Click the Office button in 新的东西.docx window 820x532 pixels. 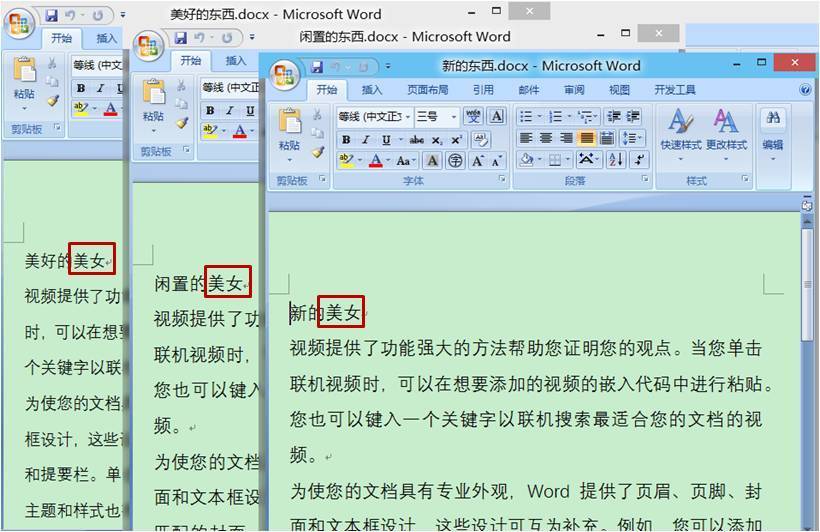pyautogui.click(x=285, y=74)
